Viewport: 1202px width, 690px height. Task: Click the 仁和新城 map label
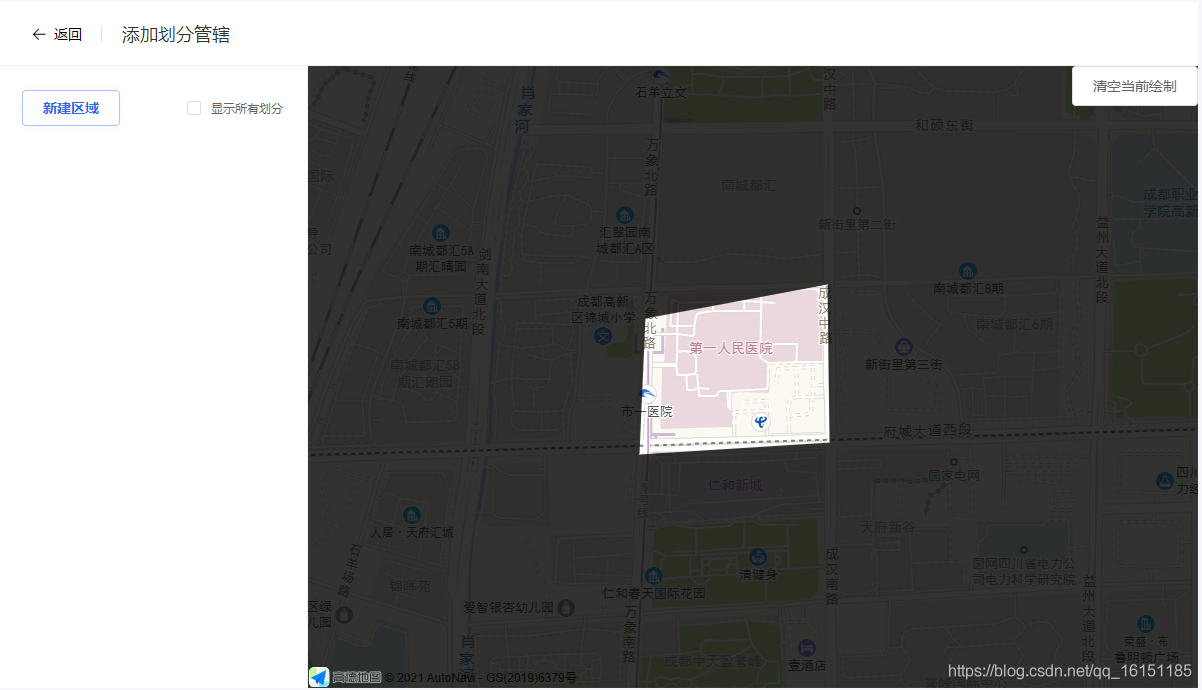click(x=735, y=485)
